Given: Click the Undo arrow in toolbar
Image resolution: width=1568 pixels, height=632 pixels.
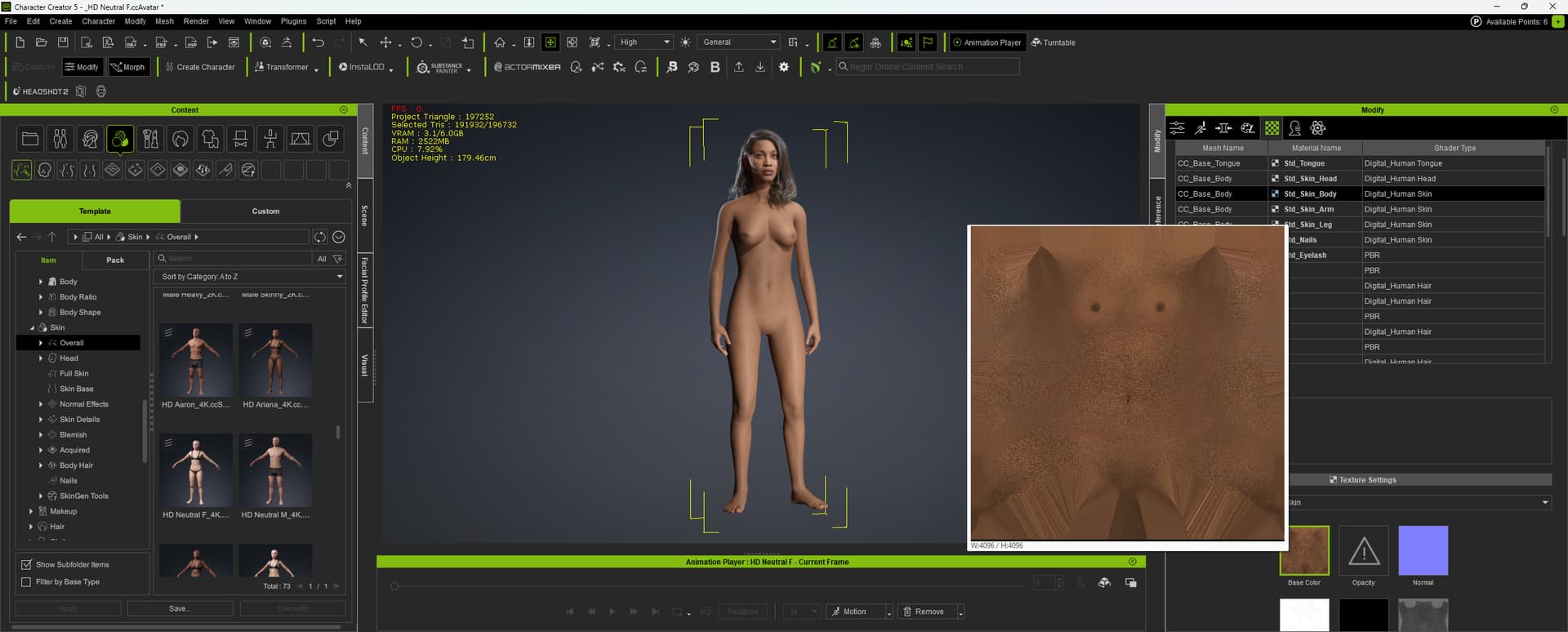Looking at the screenshot, I should 318,42.
